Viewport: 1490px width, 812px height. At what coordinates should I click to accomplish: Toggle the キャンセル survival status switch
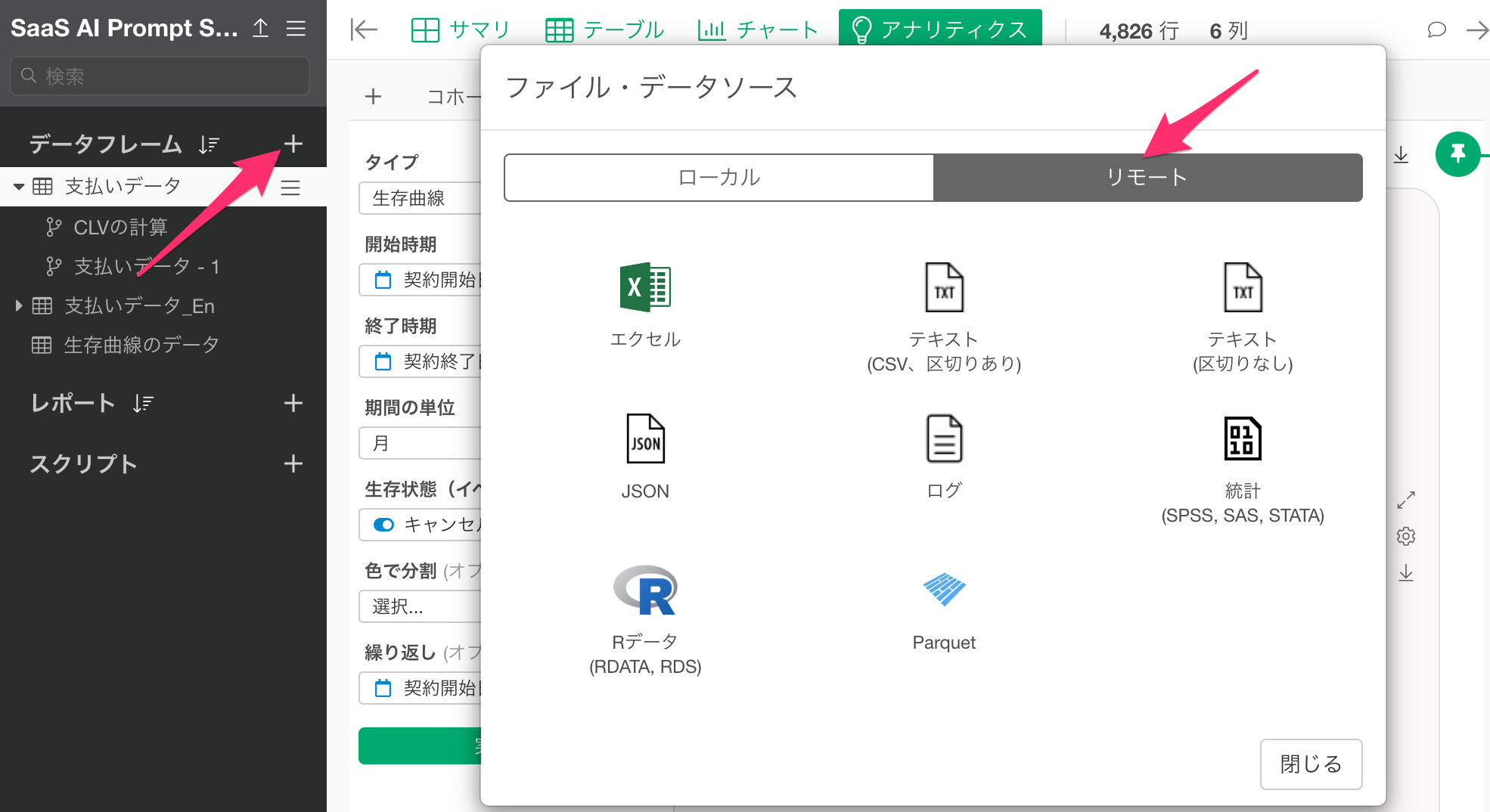[x=384, y=525]
